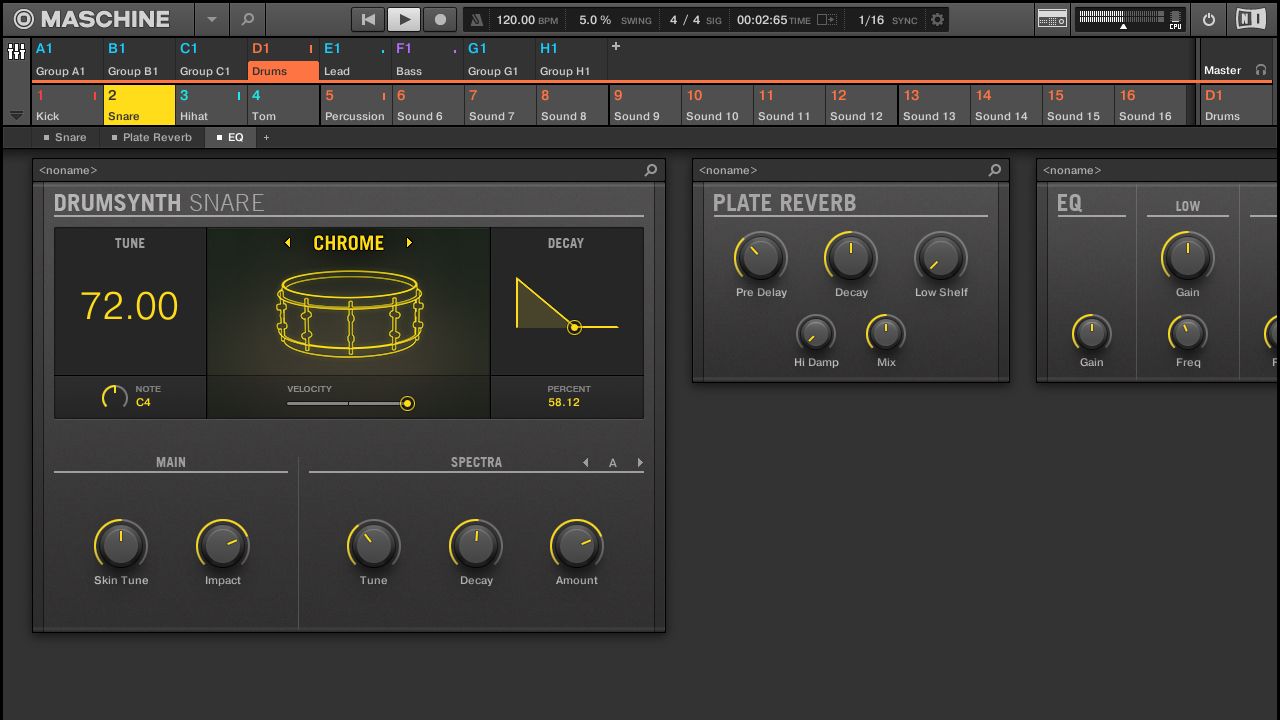Click the reverb Mix knob
The width and height of the screenshot is (1280, 720).
pos(886,333)
